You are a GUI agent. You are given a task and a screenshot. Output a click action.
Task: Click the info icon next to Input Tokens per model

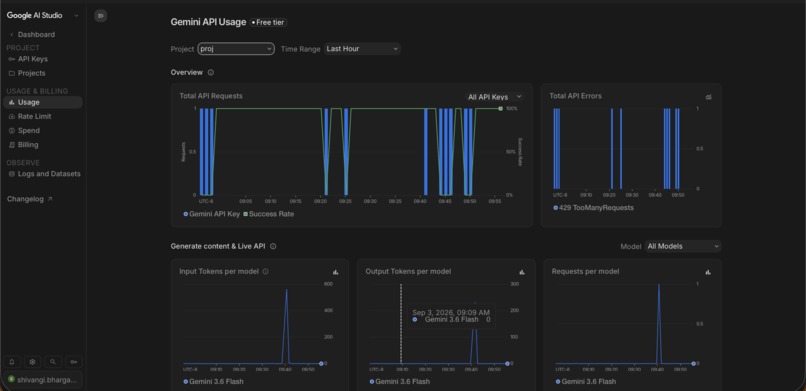pos(265,271)
